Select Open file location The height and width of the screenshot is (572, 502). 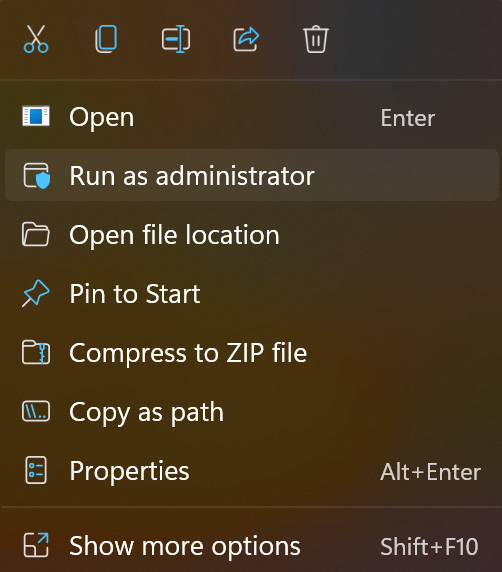(x=252, y=234)
